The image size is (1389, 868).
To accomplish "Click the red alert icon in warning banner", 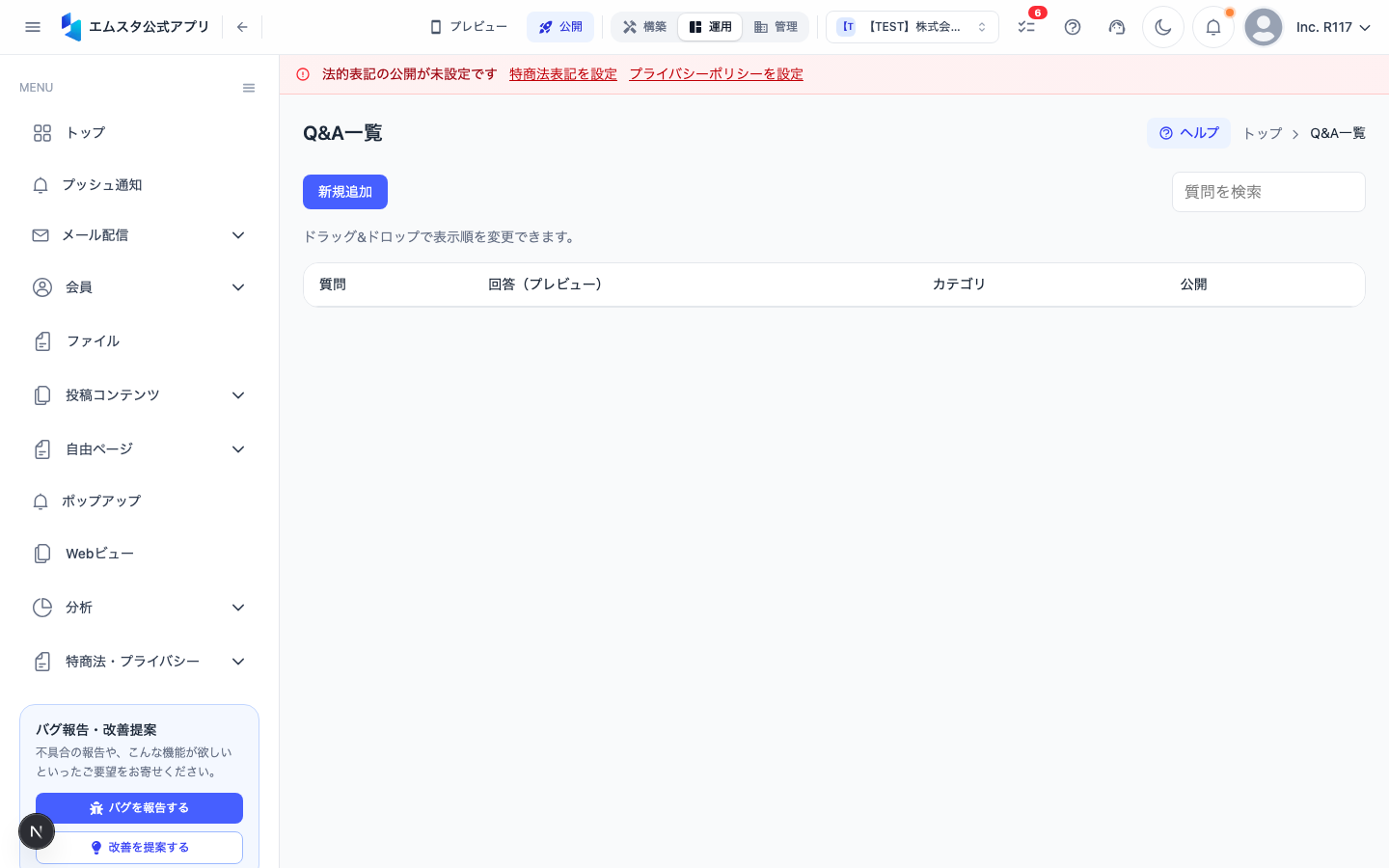I will 303,74.
